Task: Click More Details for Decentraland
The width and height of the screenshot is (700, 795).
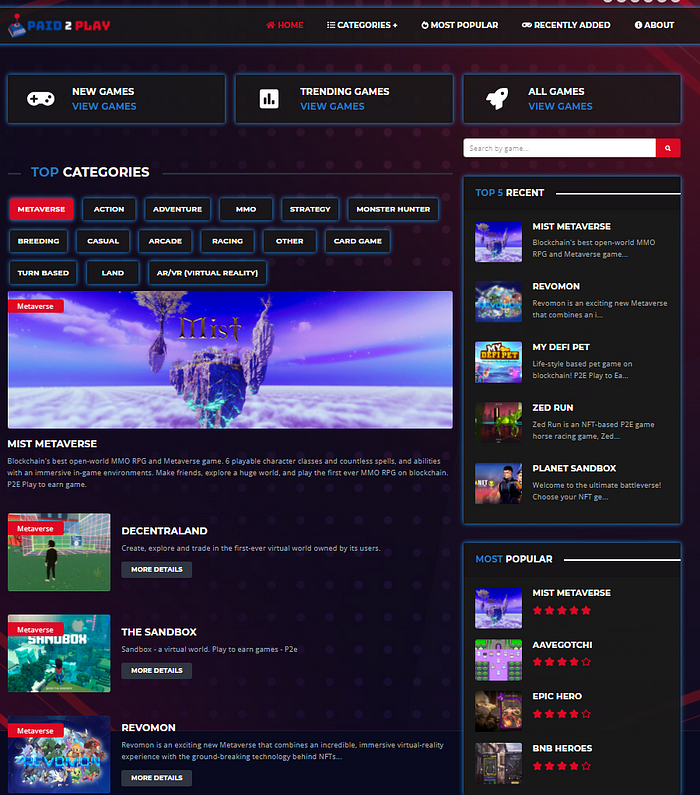Action: [157, 570]
